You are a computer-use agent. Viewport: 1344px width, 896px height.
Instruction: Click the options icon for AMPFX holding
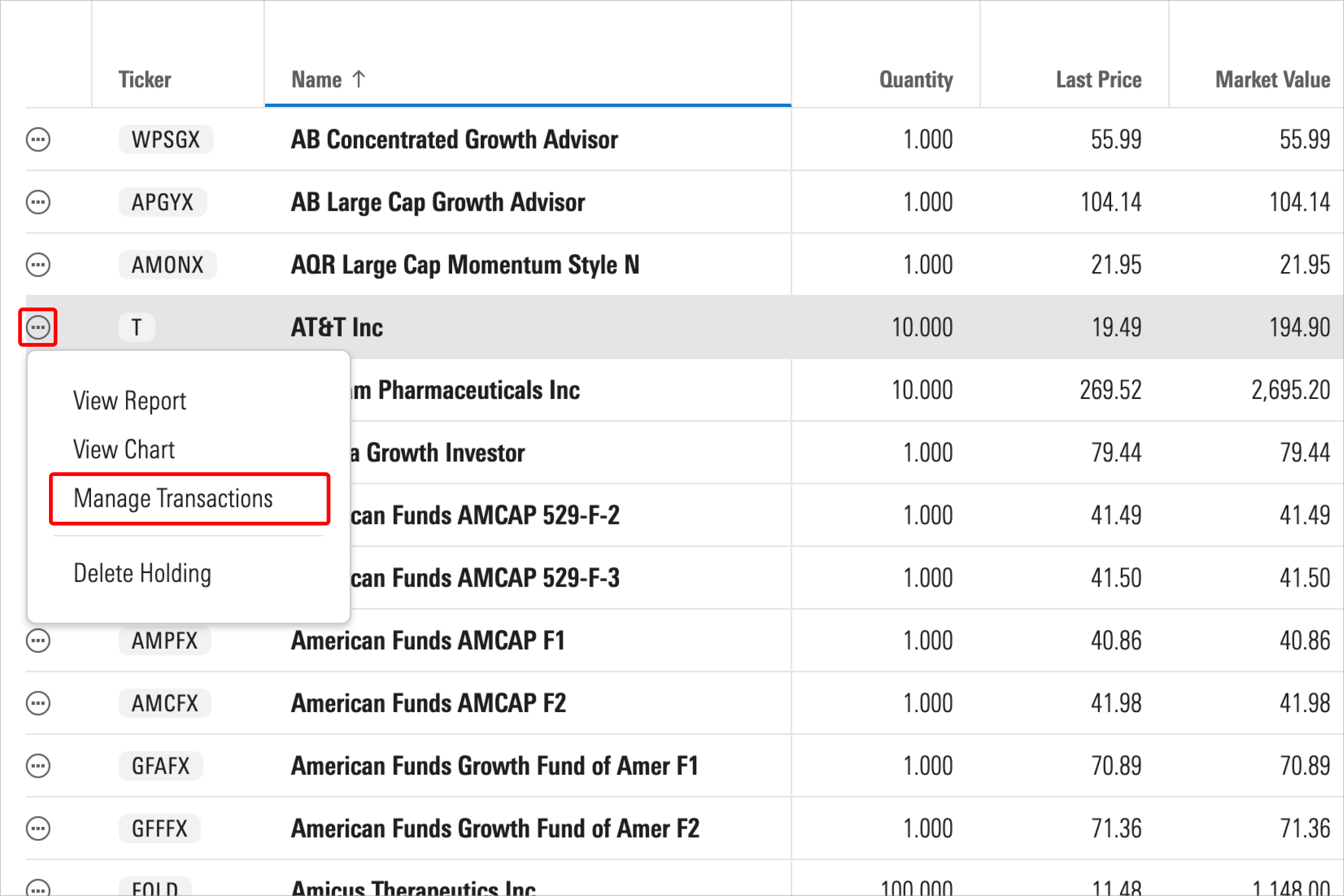[x=38, y=638]
